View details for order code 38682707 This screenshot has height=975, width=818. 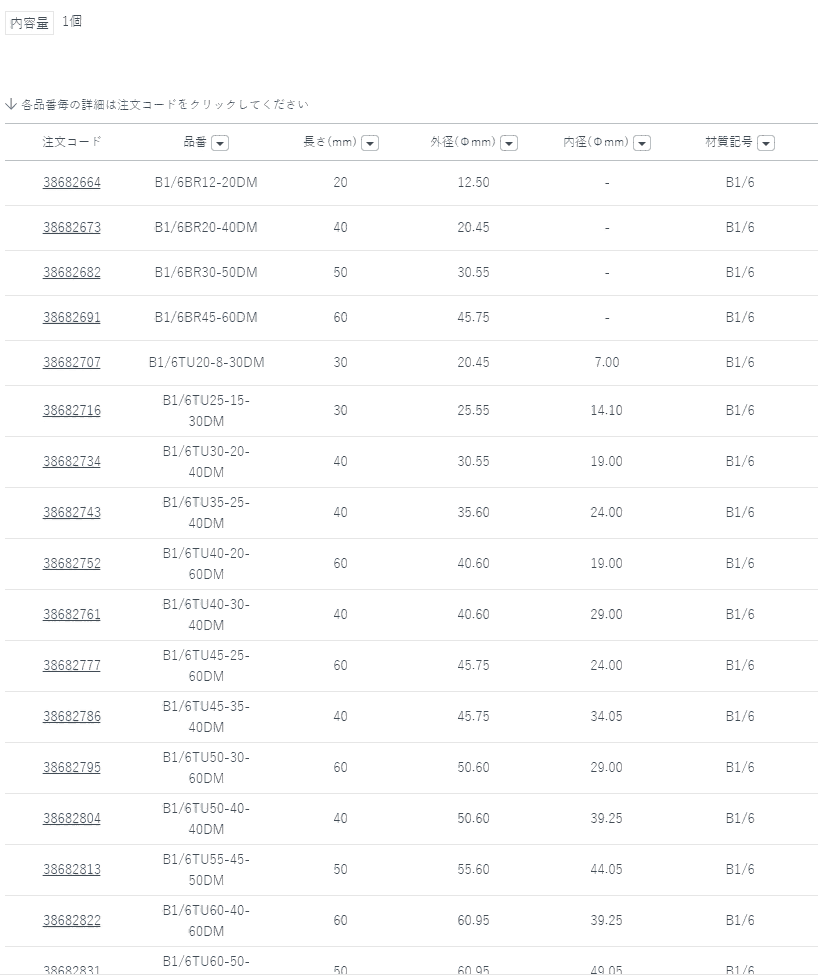pyautogui.click(x=72, y=362)
